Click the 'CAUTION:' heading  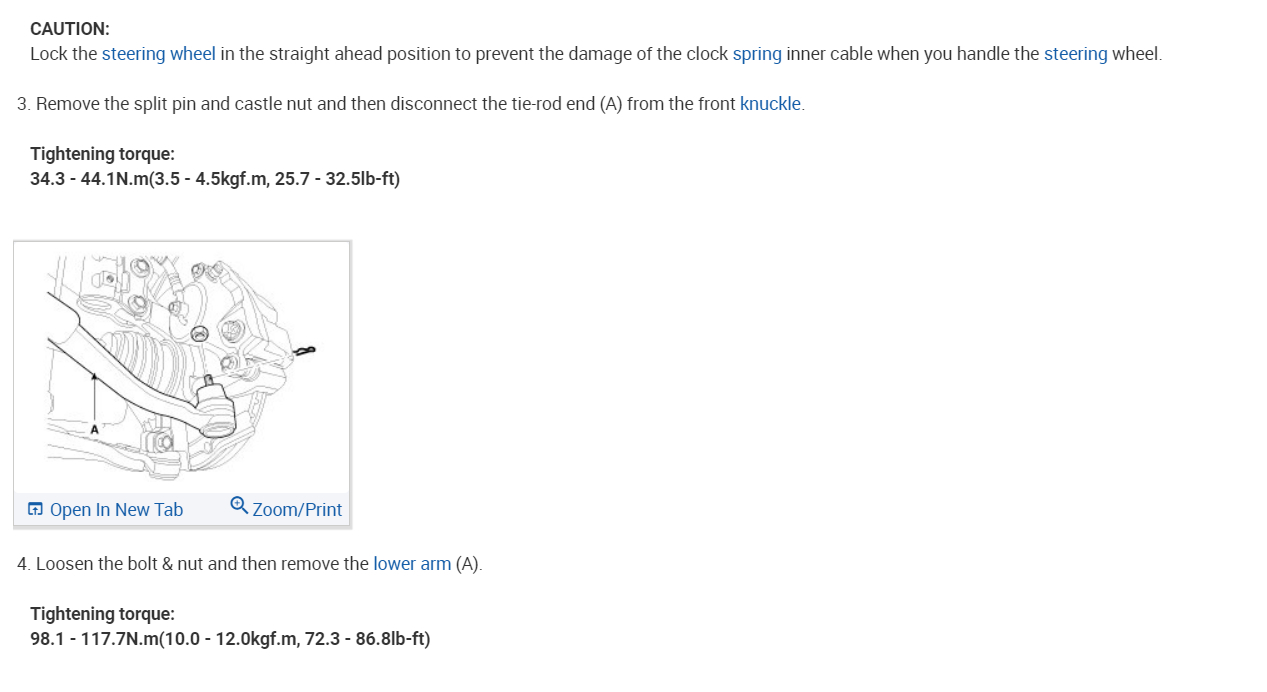coord(70,29)
